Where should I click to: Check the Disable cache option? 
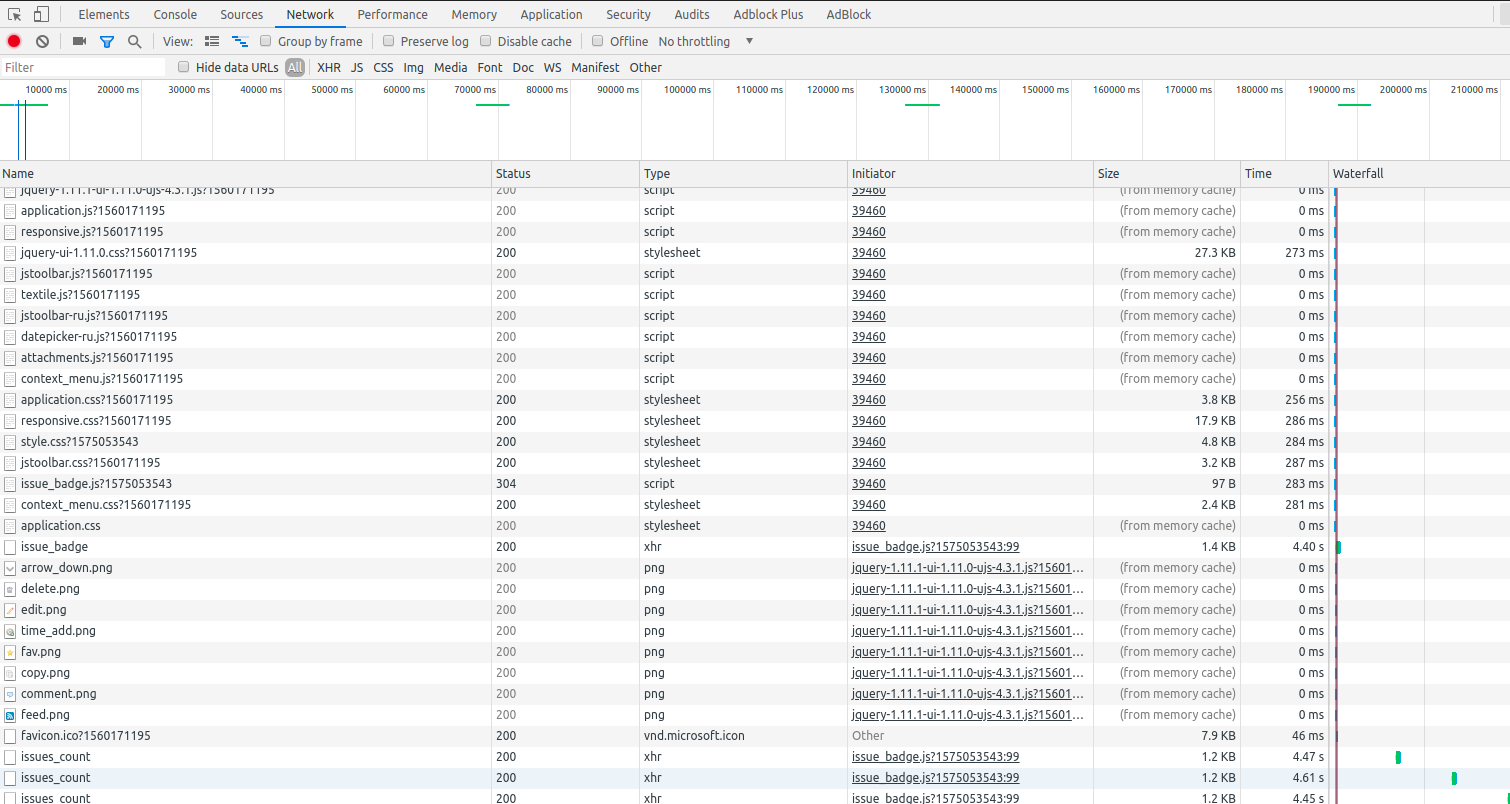(x=486, y=41)
